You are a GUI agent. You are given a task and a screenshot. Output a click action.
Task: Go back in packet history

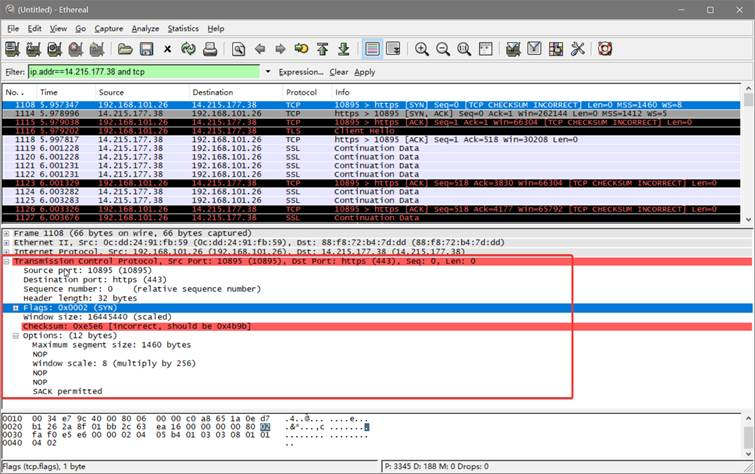point(260,49)
